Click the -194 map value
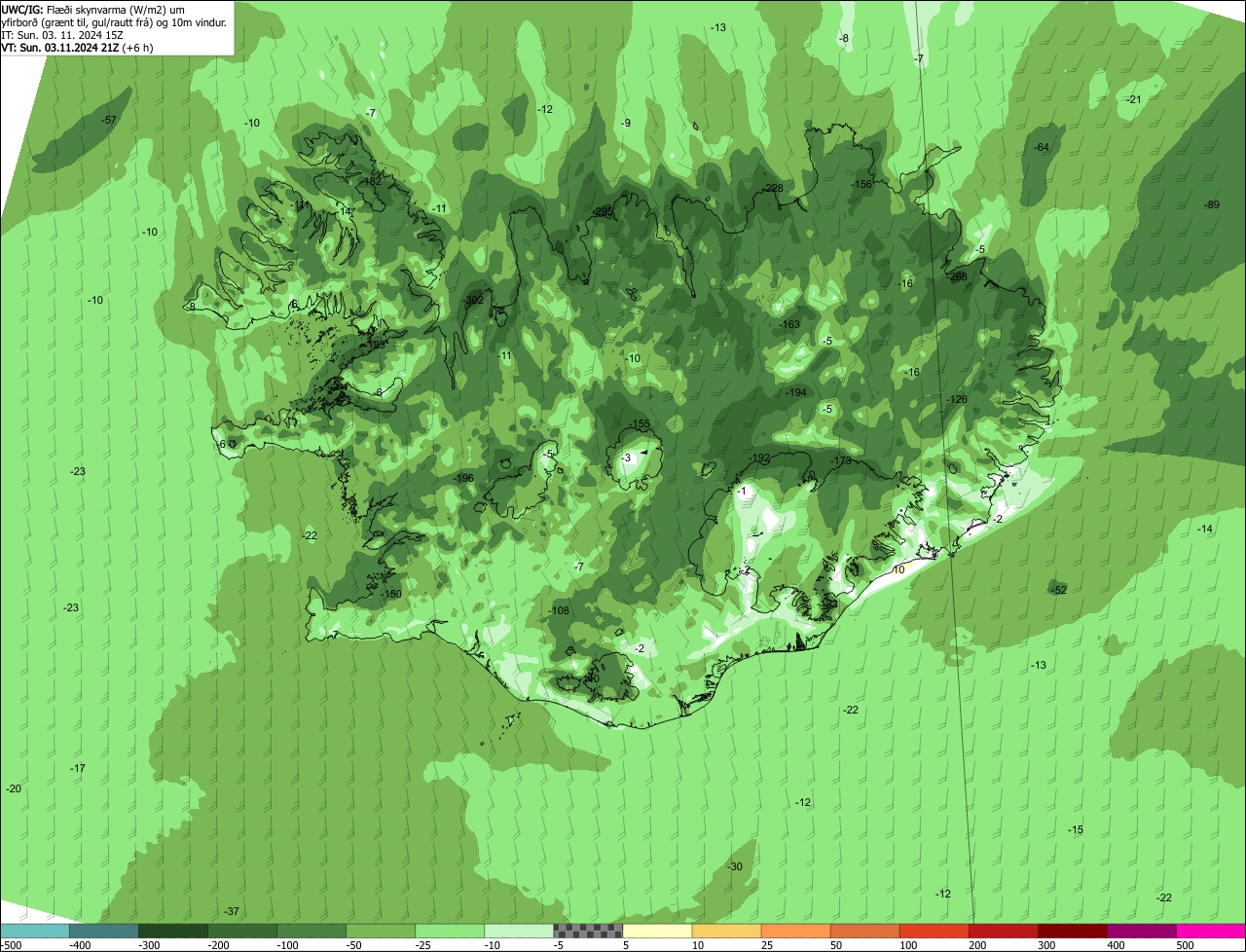This screenshot has height=952, width=1246. [795, 392]
